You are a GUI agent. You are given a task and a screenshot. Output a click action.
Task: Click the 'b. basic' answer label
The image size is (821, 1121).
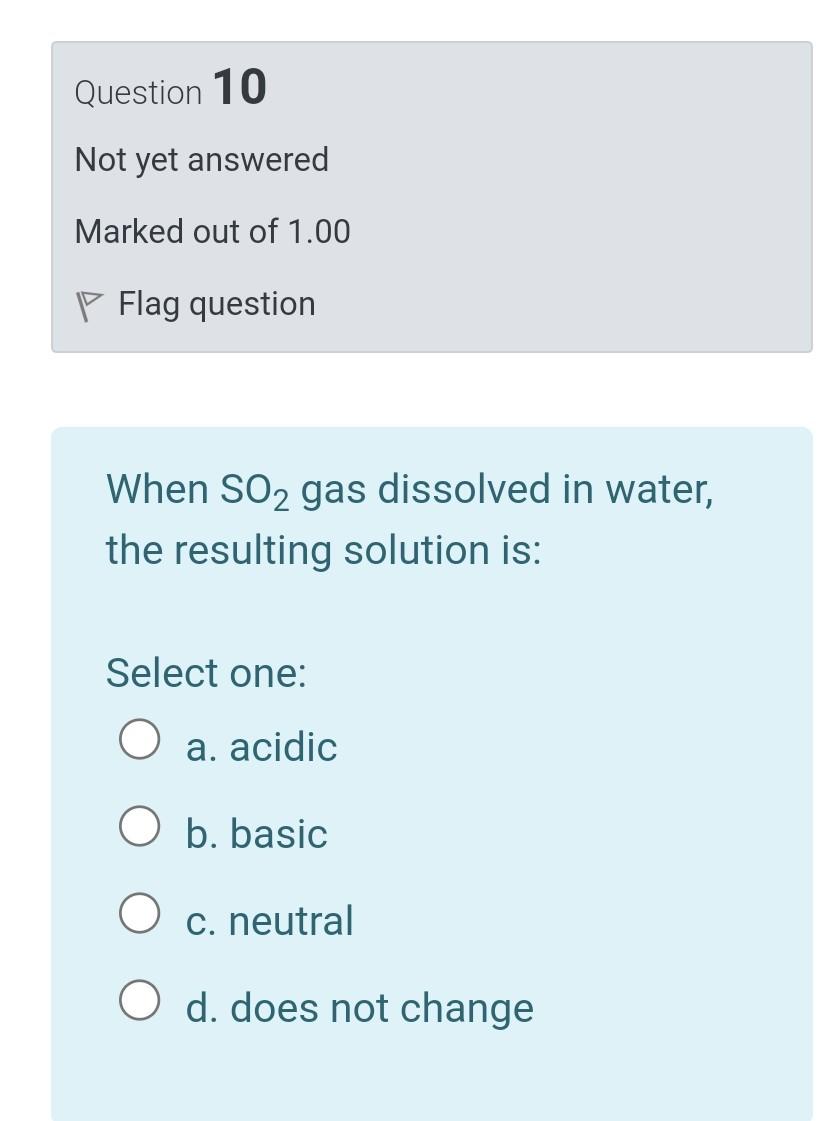coord(256,834)
